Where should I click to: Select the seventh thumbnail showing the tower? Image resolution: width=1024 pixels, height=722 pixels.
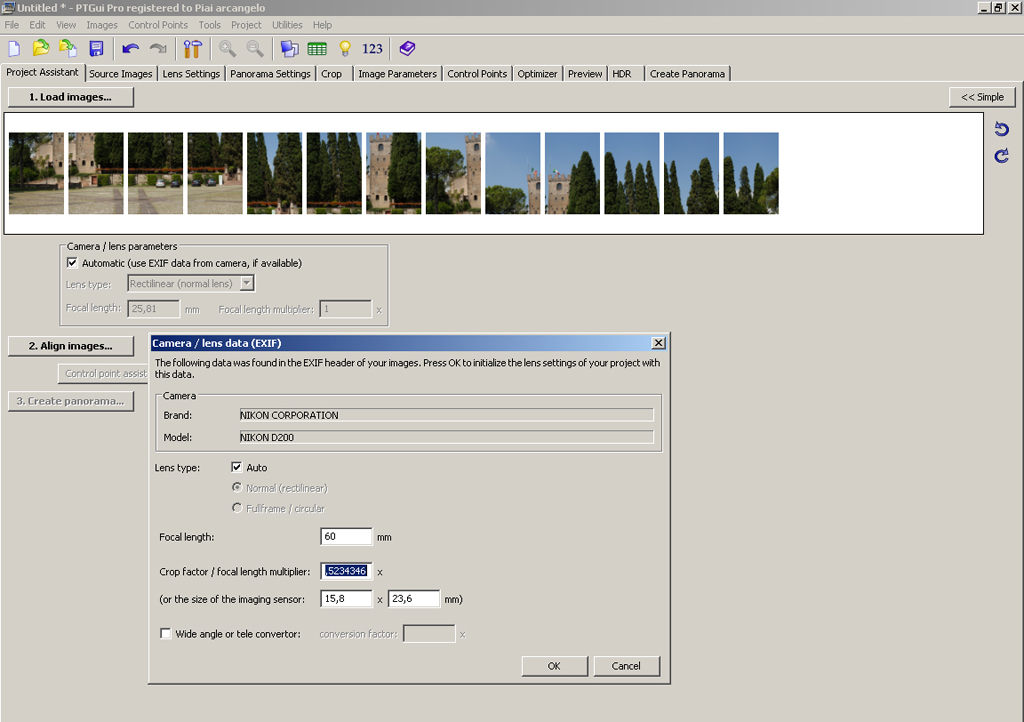pos(394,173)
